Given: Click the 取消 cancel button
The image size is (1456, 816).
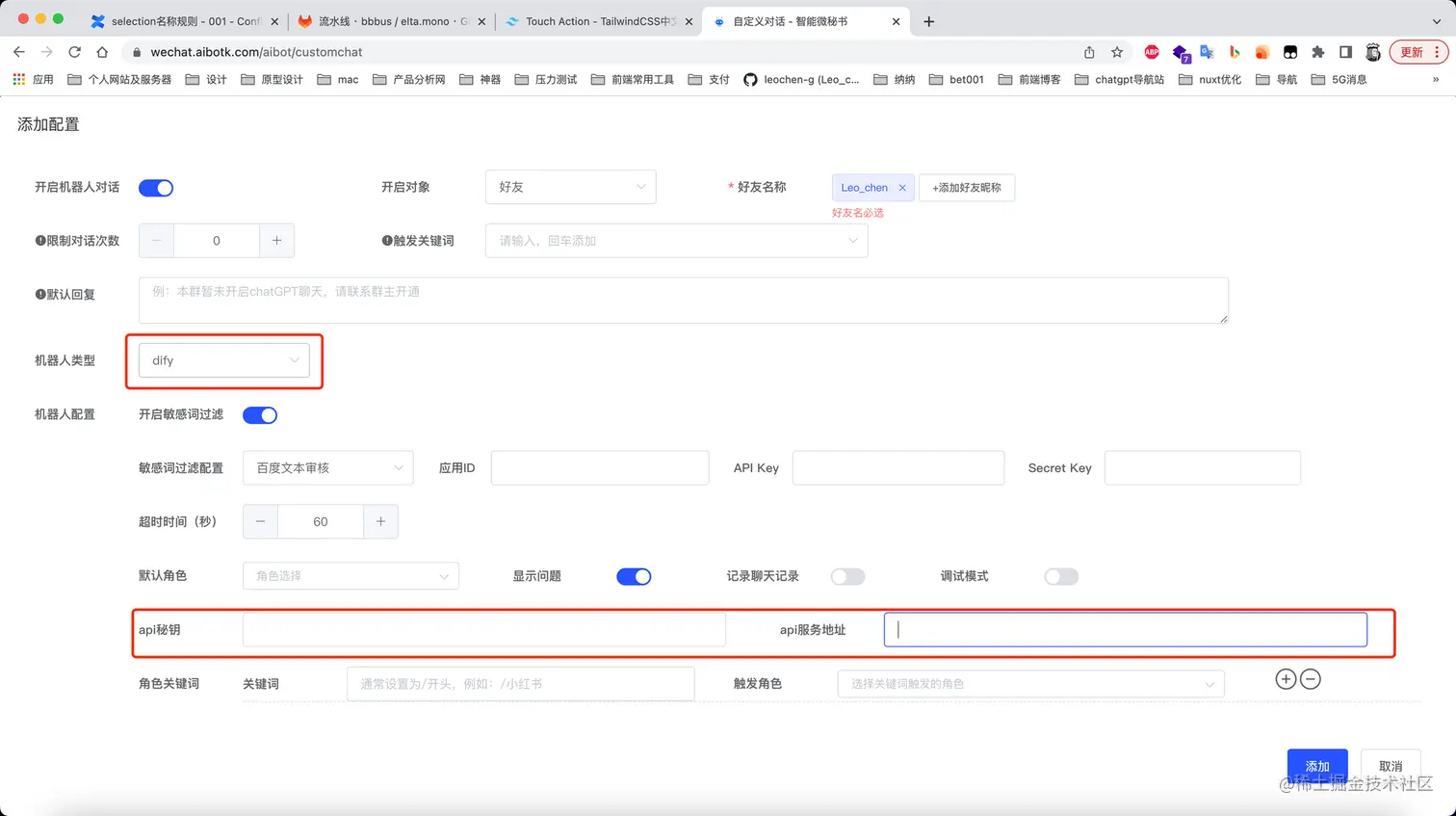Looking at the screenshot, I should point(1391,767).
